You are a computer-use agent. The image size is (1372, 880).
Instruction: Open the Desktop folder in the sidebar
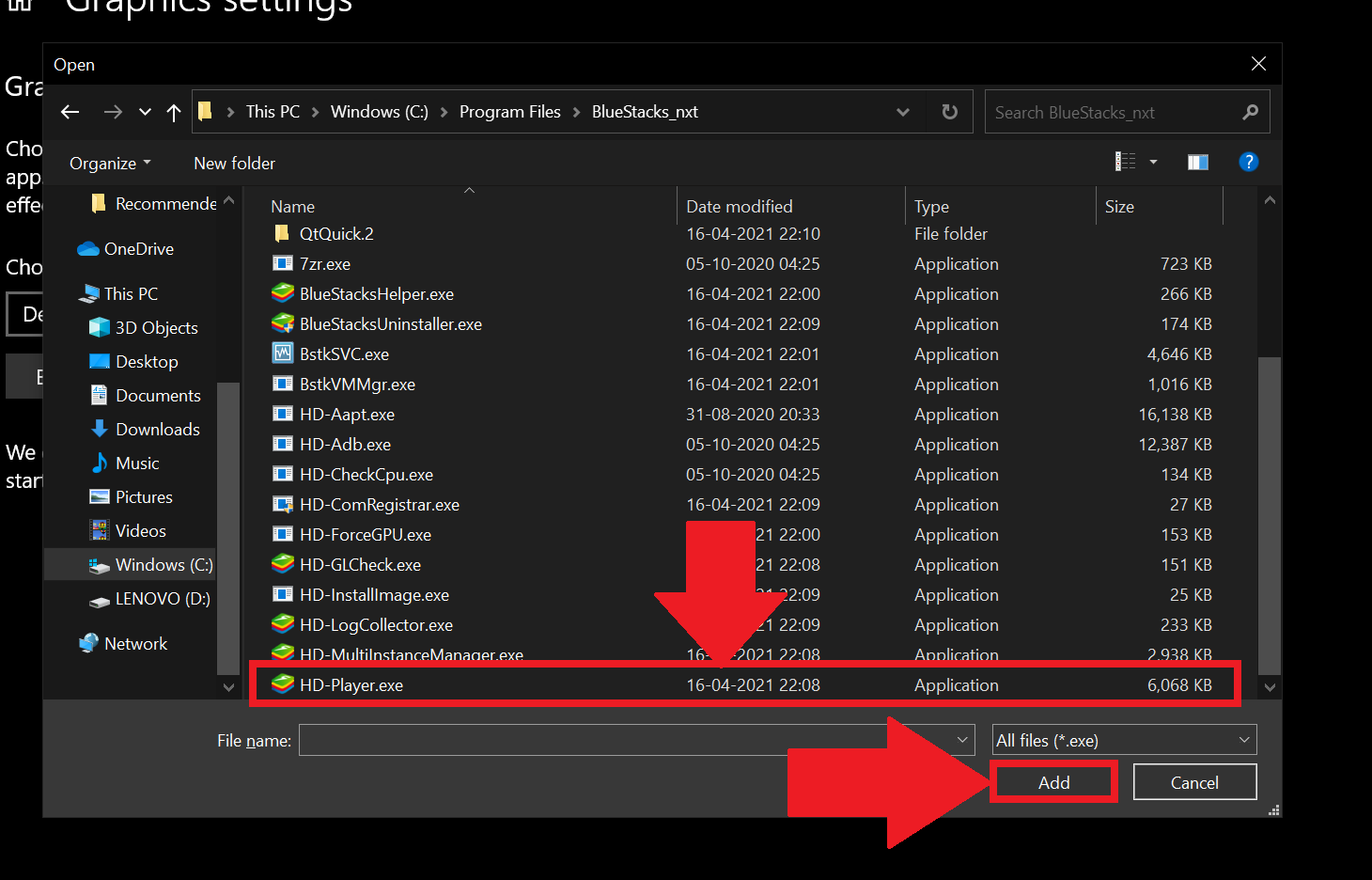tap(133, 362)
